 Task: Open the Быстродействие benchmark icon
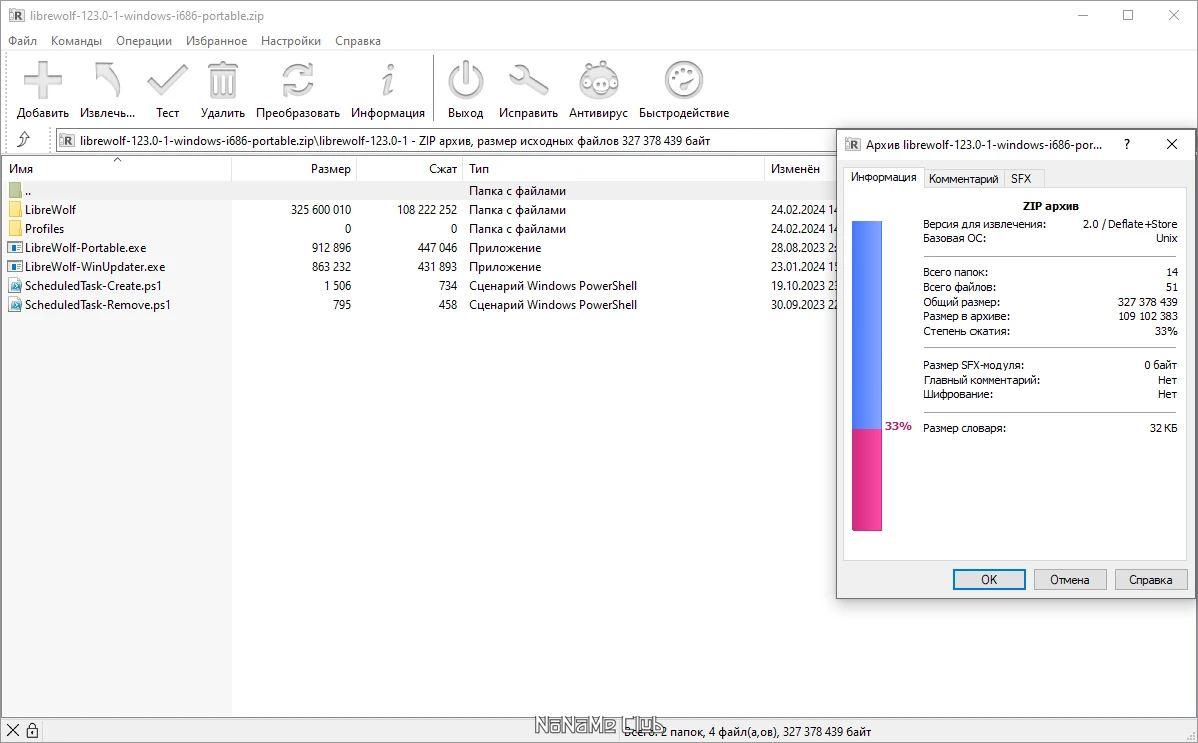pyautogui.click(x=684, y=82)
